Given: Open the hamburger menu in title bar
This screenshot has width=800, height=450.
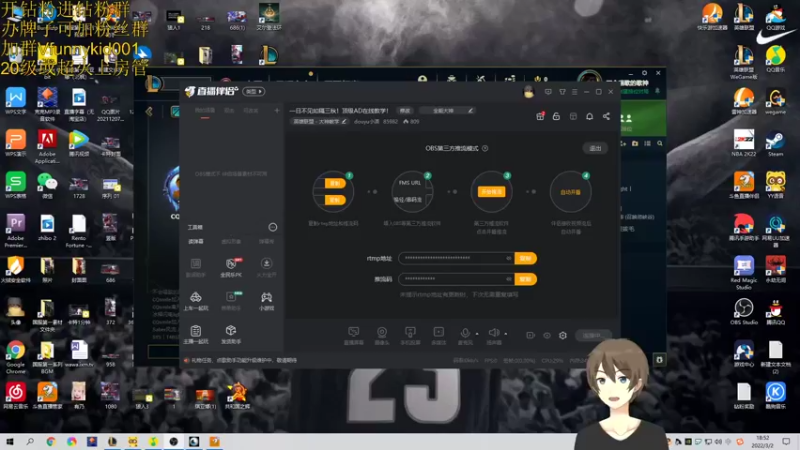Looking at the screenshot, I should [x=574, y=92].
